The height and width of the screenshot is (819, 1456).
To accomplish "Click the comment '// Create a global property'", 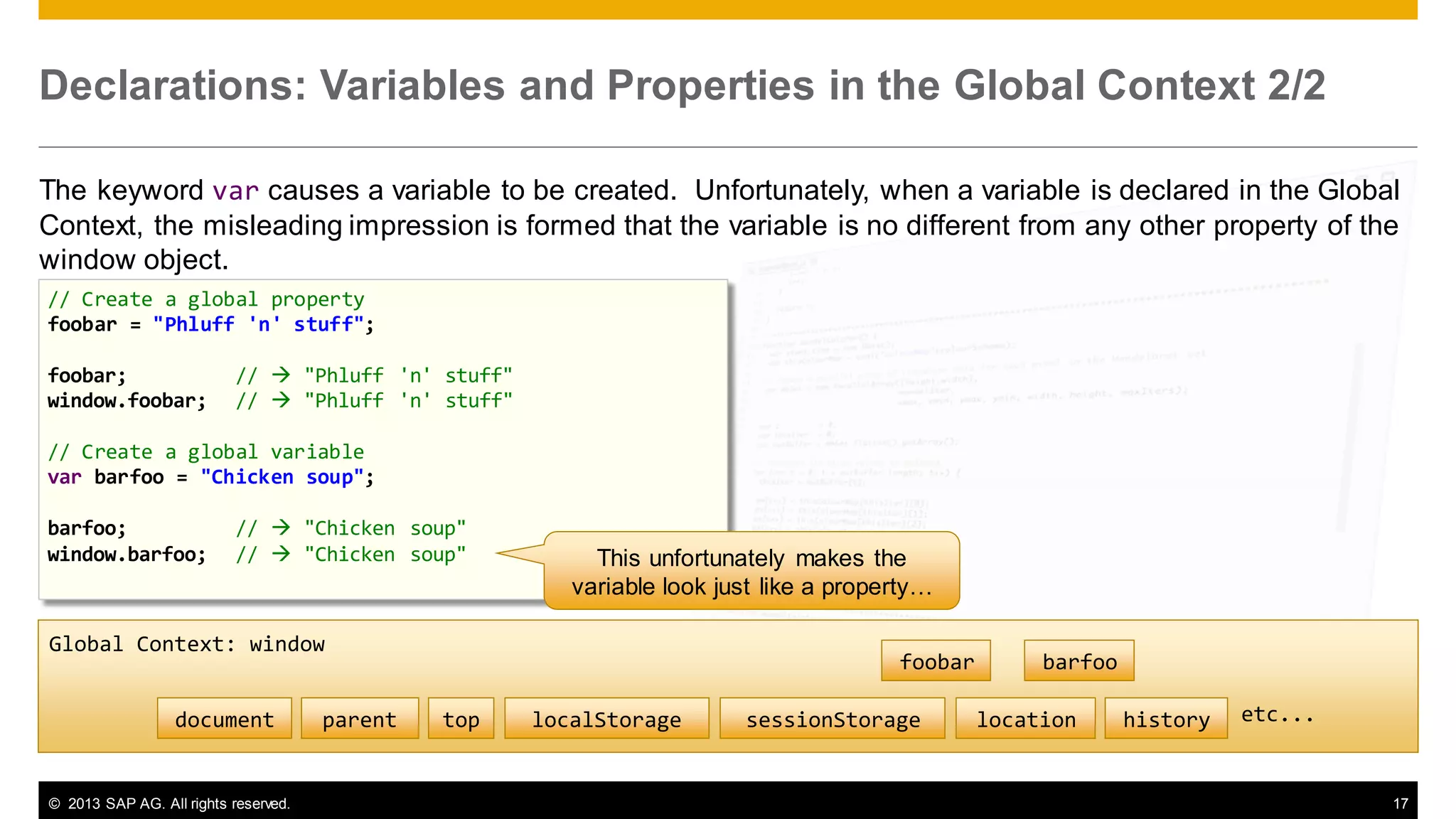I will (x=206, y=299).
